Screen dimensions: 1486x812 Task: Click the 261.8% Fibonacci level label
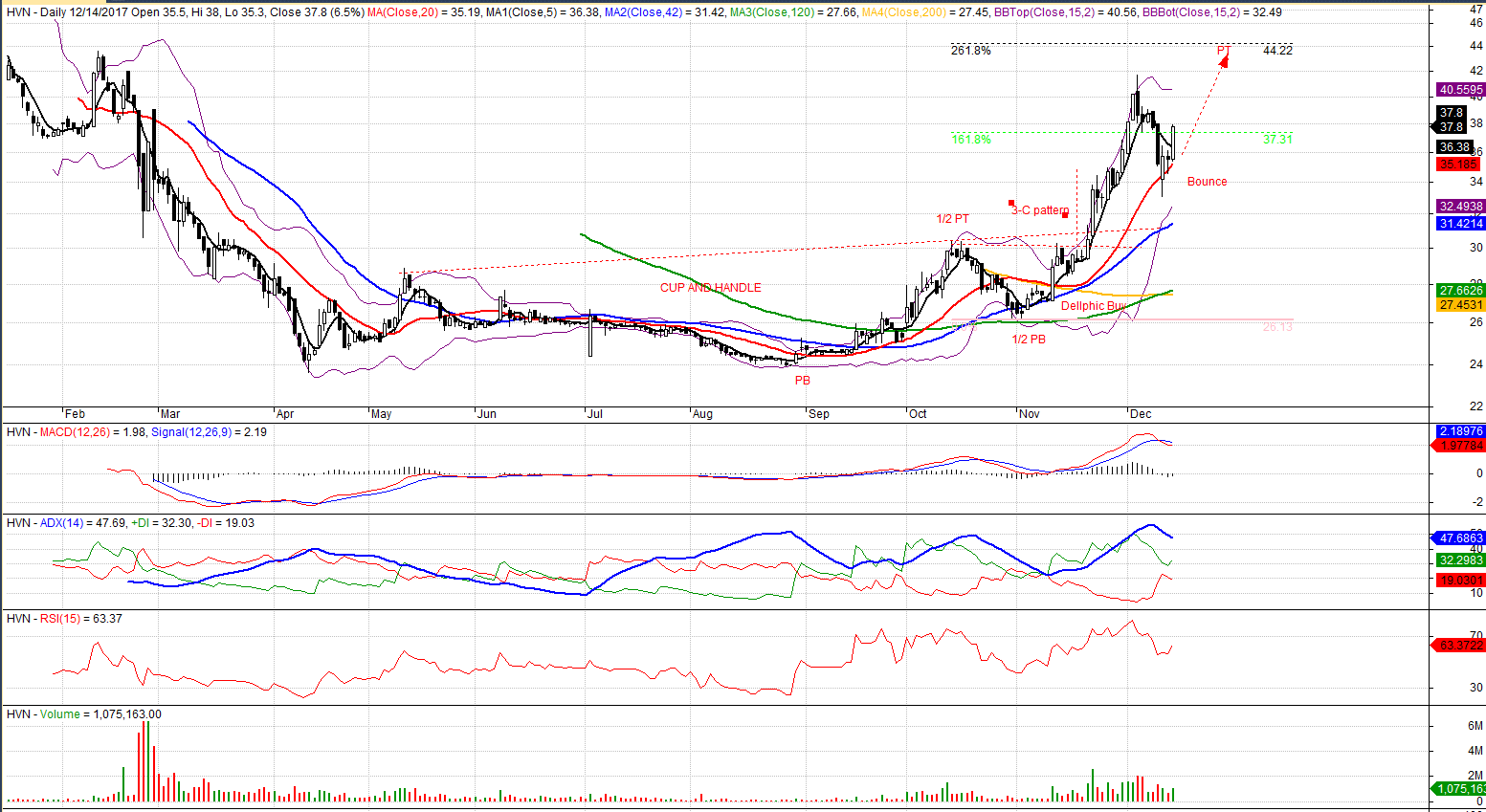pos(970,51)
